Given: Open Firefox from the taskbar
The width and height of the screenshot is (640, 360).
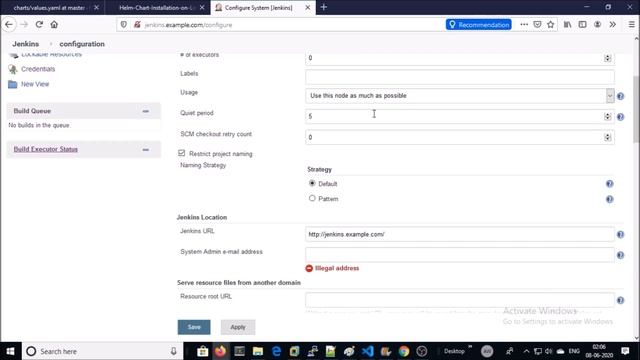Looking at the screenshot, I should [x=220, y=351].
